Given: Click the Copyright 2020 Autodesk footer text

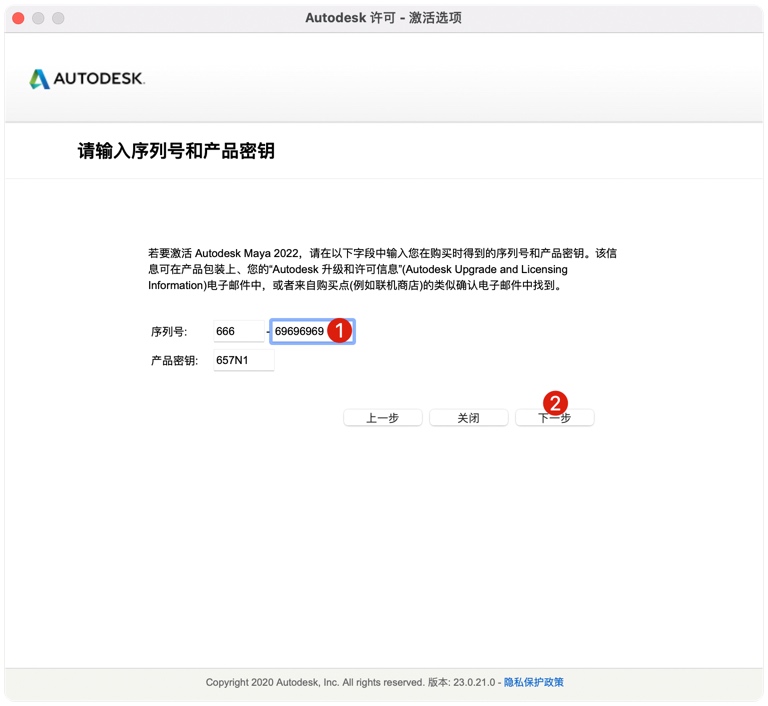Looking at the screenshot, I should pyautogui.click(x=315, y=682).
